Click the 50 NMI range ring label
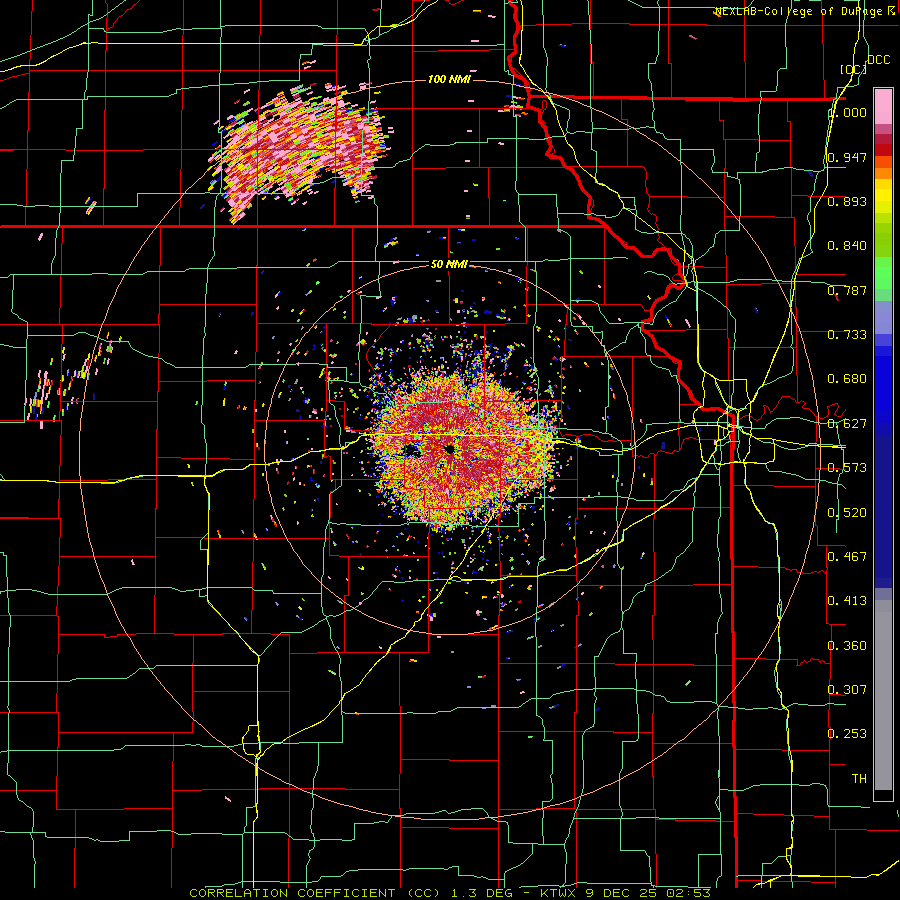The width and height of the screenshot is (900, 900). [x=449, y=265]
